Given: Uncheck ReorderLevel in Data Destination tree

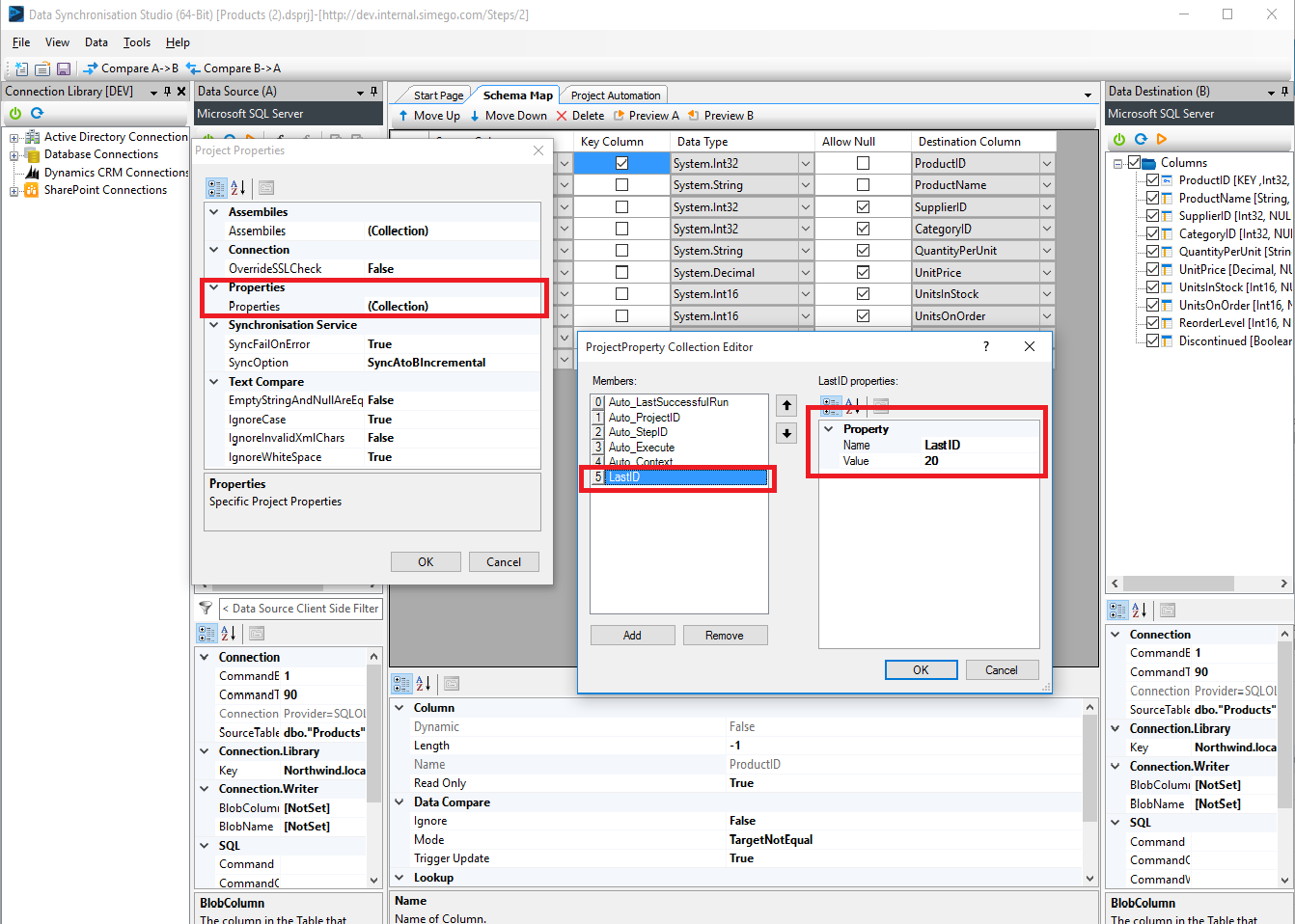Looking at the screenshot, I should tap(1152, 323).
